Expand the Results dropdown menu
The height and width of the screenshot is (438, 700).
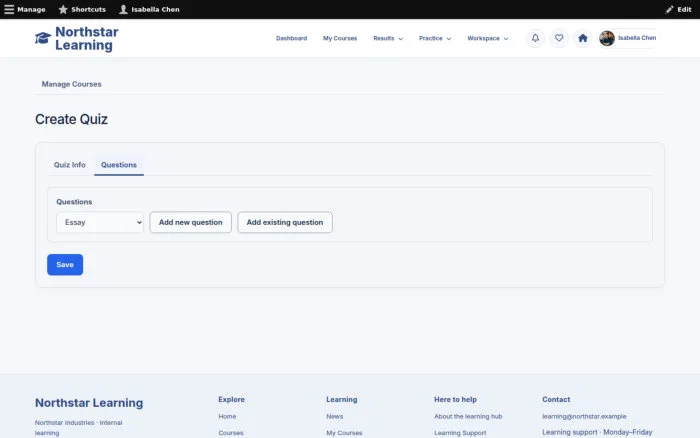coord(388,38)
